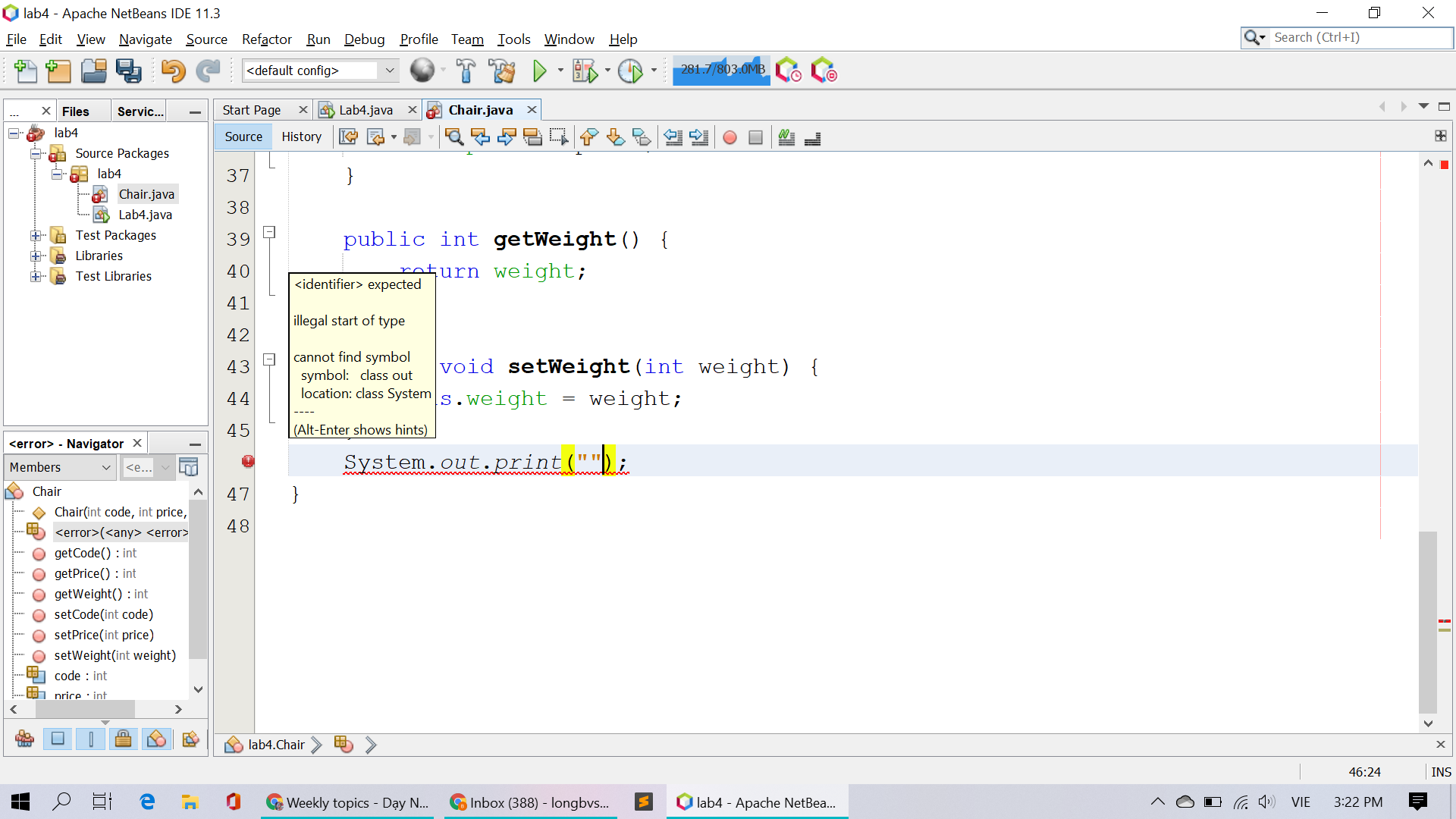Open the Members dropdown in Navigator
This screenshot has width=1456, height=819.
(61, 467)
